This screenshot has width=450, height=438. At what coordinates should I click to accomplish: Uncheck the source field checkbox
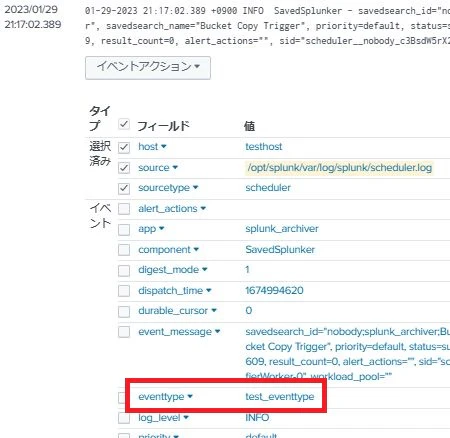pos(124,168)
